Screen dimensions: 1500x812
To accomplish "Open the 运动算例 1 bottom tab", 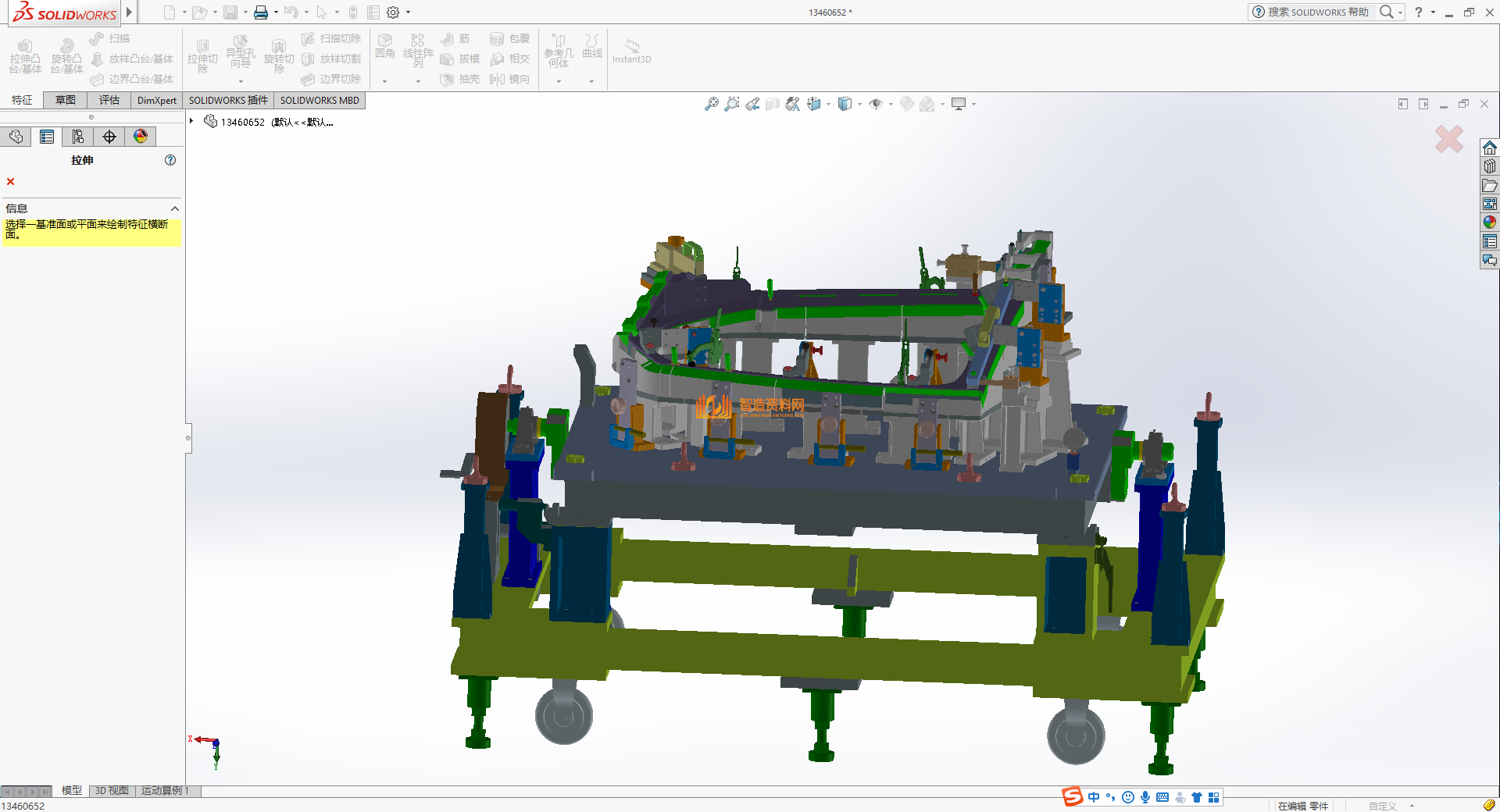I will pyautogui.click(x=165, y=791).
